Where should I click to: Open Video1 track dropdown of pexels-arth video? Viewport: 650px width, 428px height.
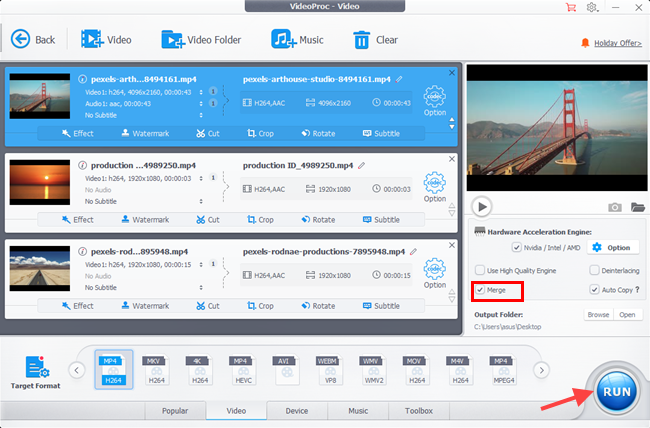point(201,92)
